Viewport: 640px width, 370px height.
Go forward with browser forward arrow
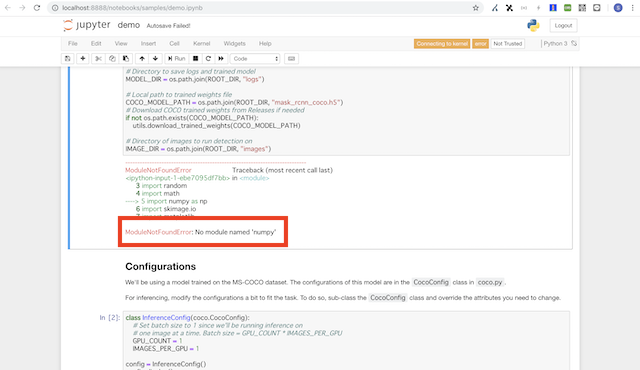pyautogui.click(x=22, y=8)
